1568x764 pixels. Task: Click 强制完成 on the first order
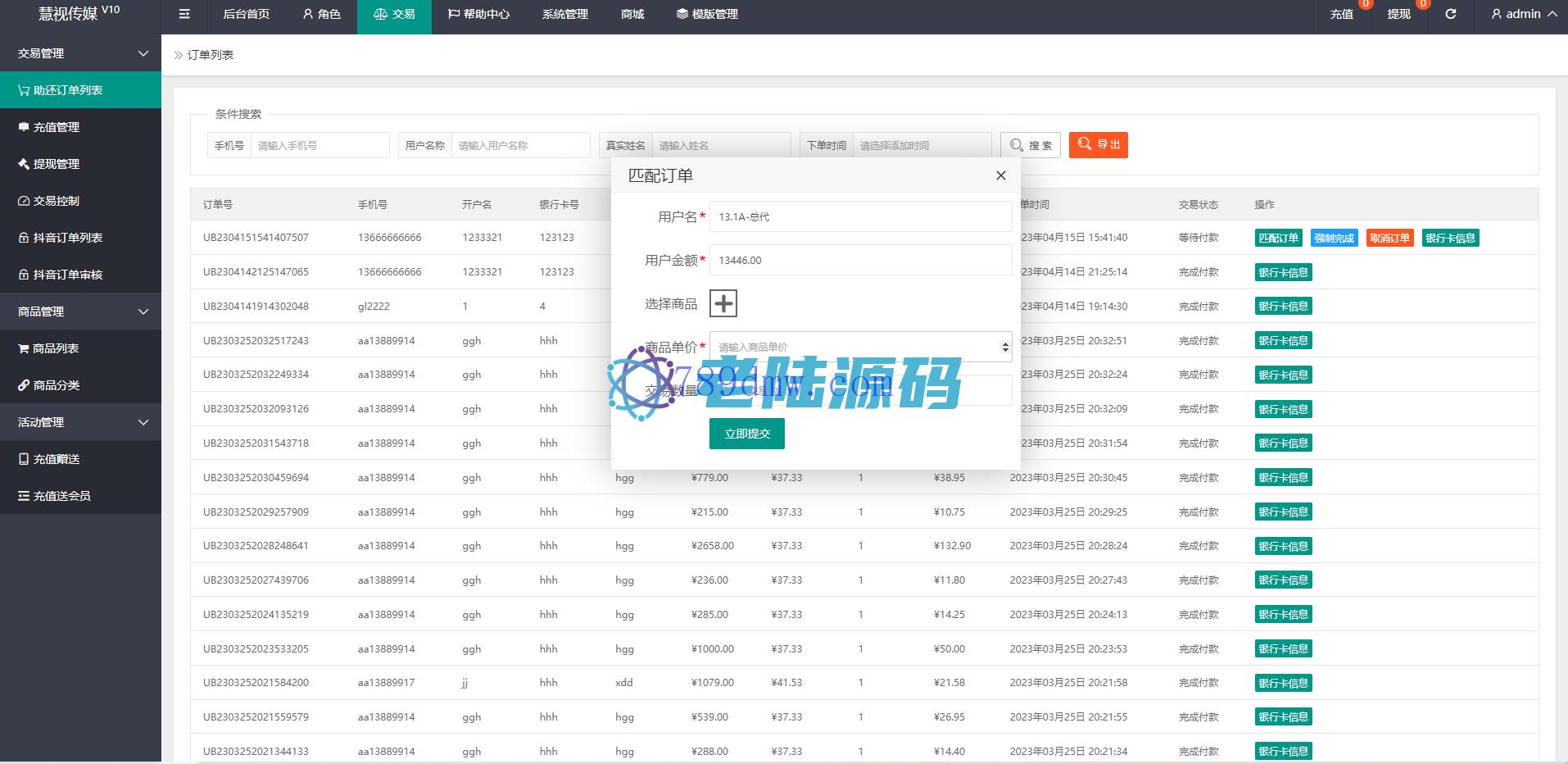click(x=1334, y=239)
